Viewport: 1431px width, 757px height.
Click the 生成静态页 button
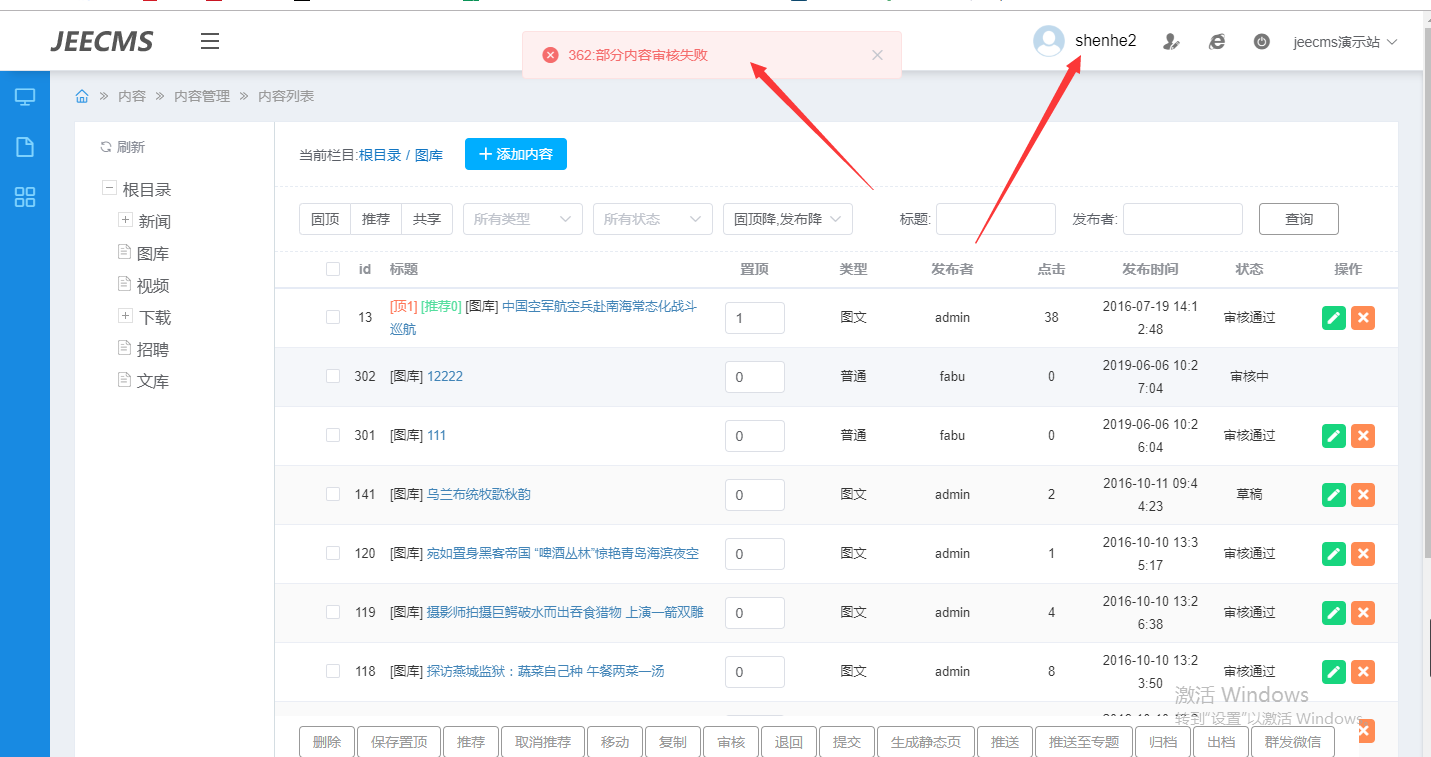926,742
